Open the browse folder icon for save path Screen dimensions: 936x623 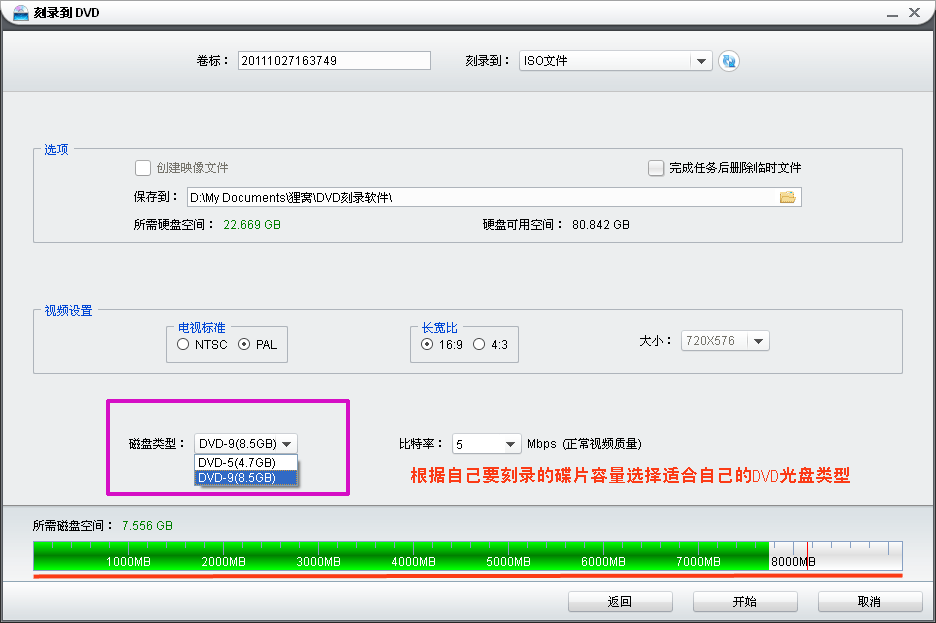(x=787, y=197)
